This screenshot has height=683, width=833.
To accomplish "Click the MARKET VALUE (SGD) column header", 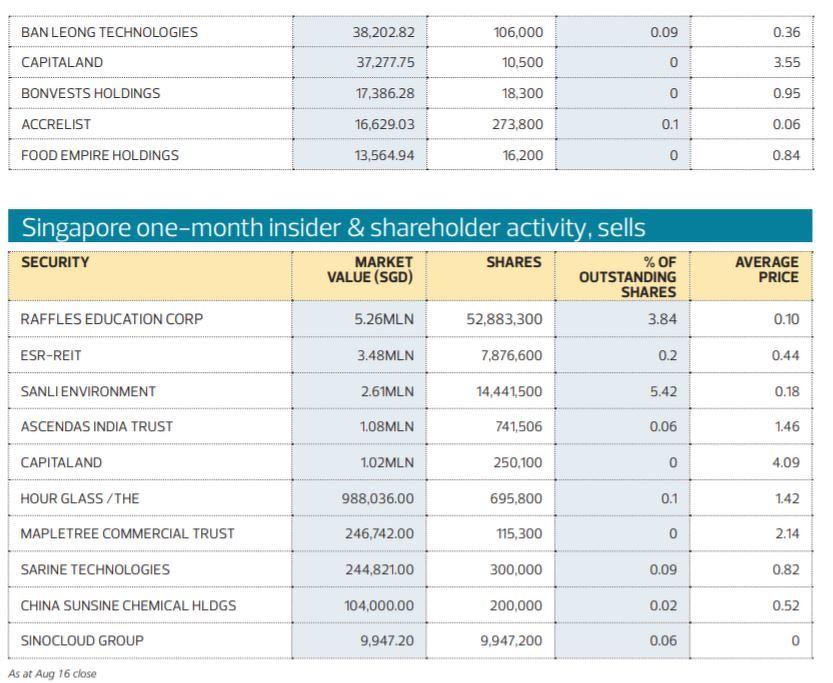I will coord(369,269).
